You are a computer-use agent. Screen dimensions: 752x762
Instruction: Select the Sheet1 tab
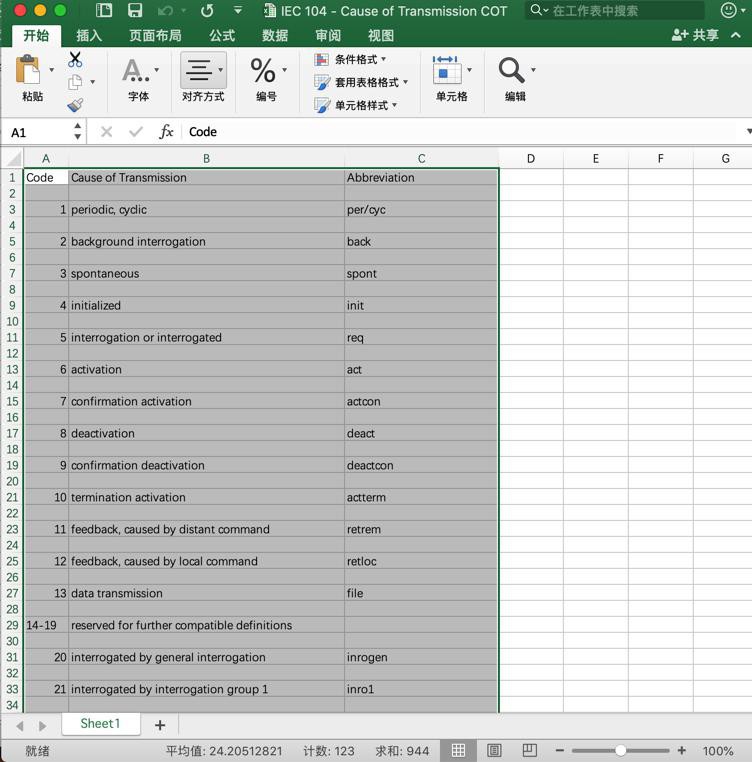click(x=101, y=724)
